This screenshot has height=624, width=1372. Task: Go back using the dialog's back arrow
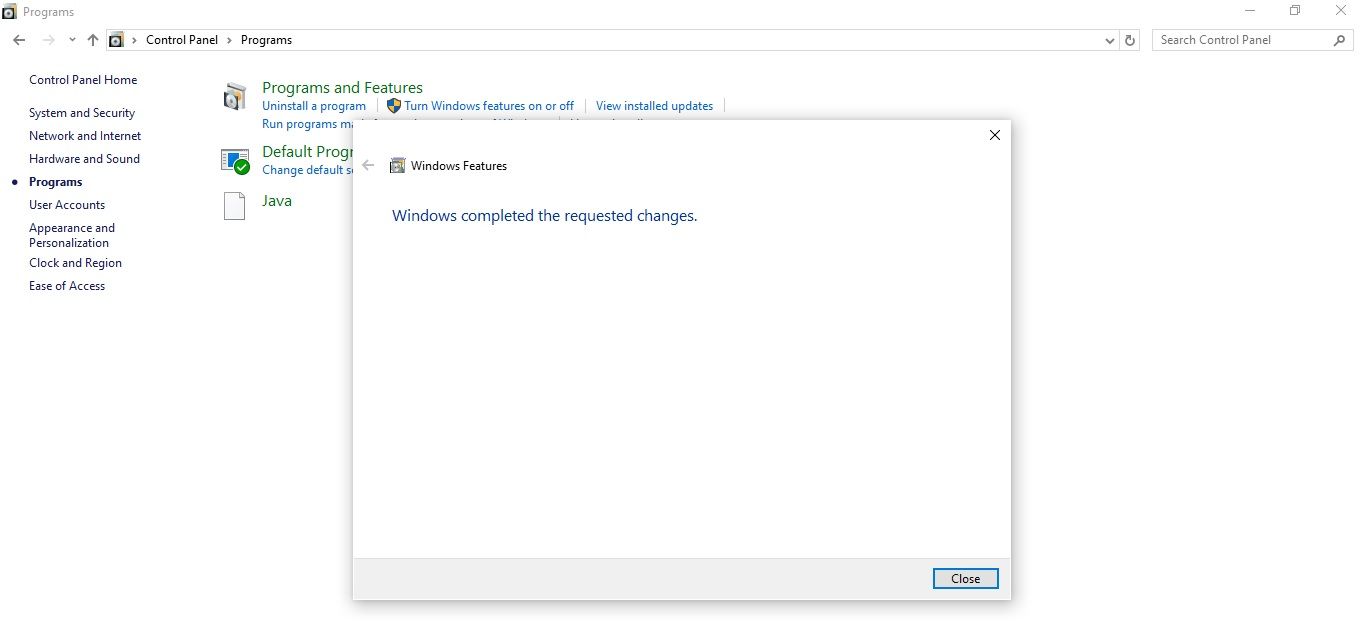[369, 165]
